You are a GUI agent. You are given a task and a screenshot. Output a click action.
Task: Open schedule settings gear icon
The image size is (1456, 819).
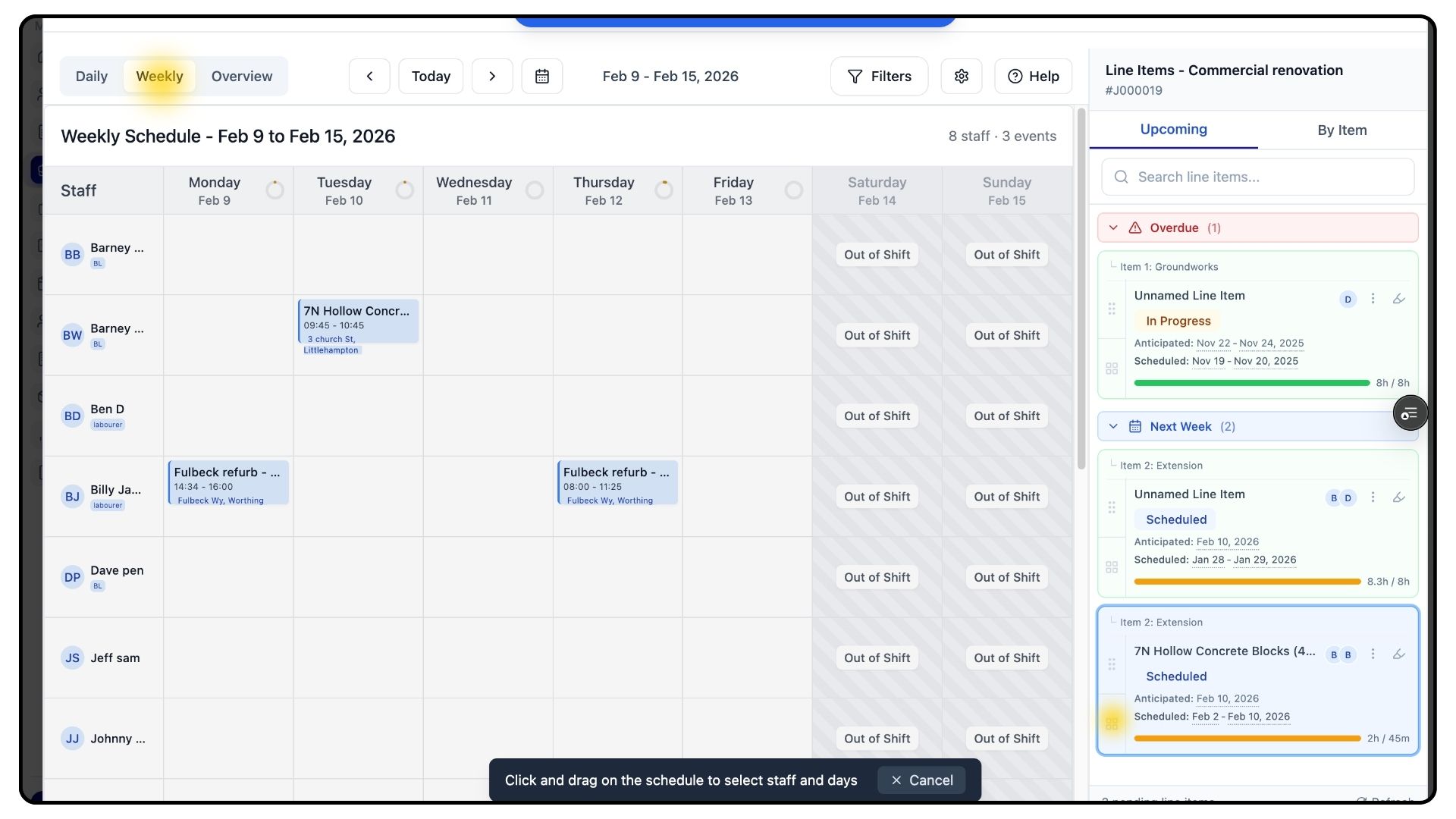961,77
